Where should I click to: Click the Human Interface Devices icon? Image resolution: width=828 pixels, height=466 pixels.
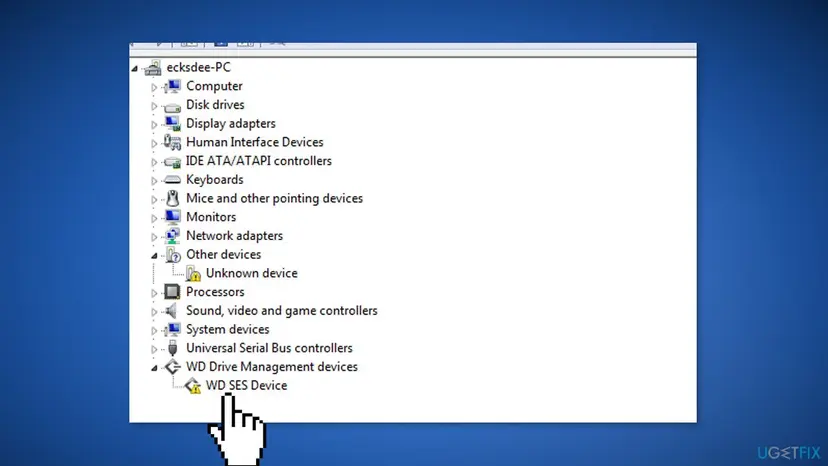172,142
